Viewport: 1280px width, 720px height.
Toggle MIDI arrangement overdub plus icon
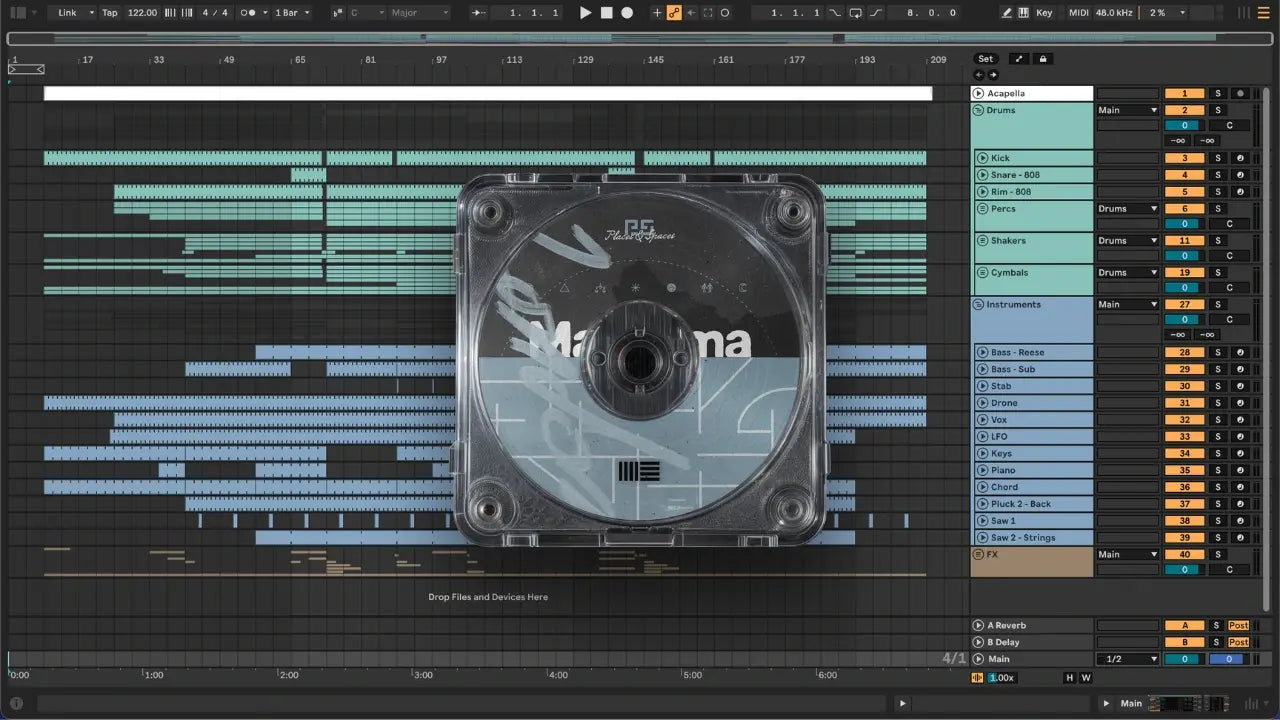tap(657, 13)
